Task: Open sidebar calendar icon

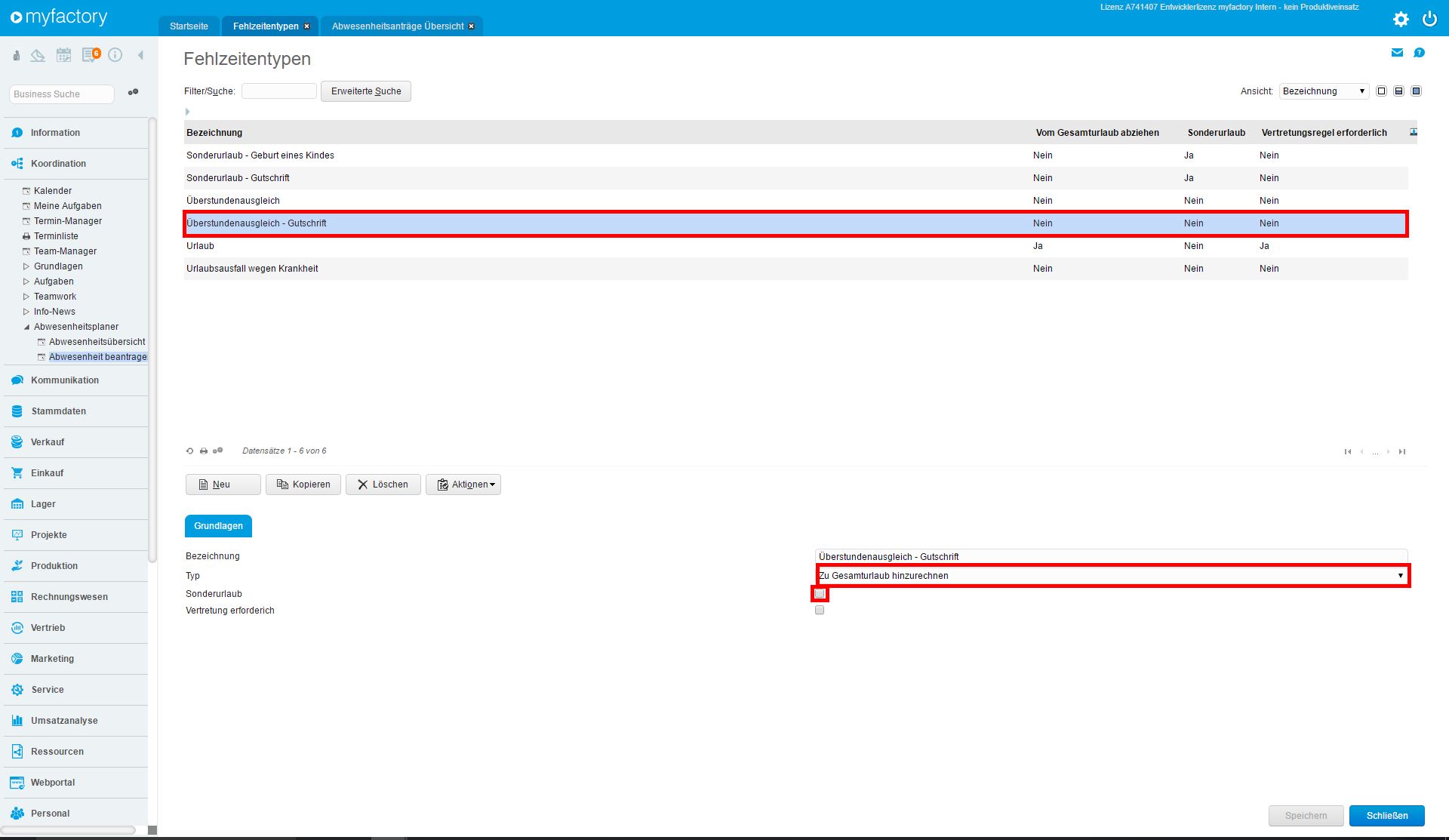Action: tap(64, 55)
